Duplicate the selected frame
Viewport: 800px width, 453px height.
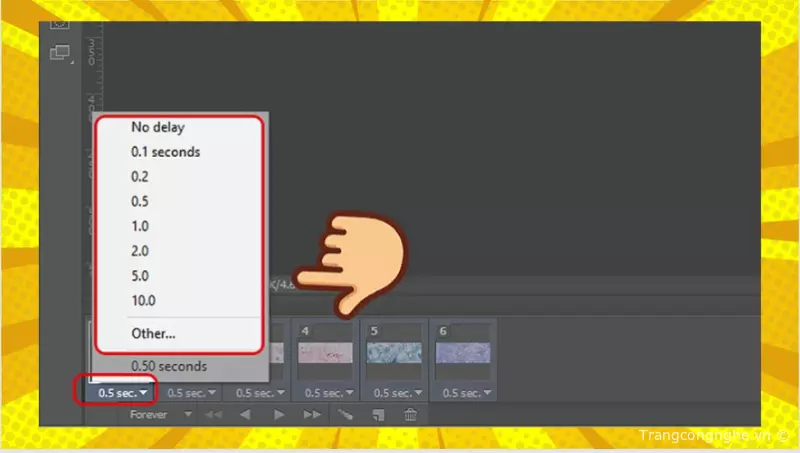(379, 414)
